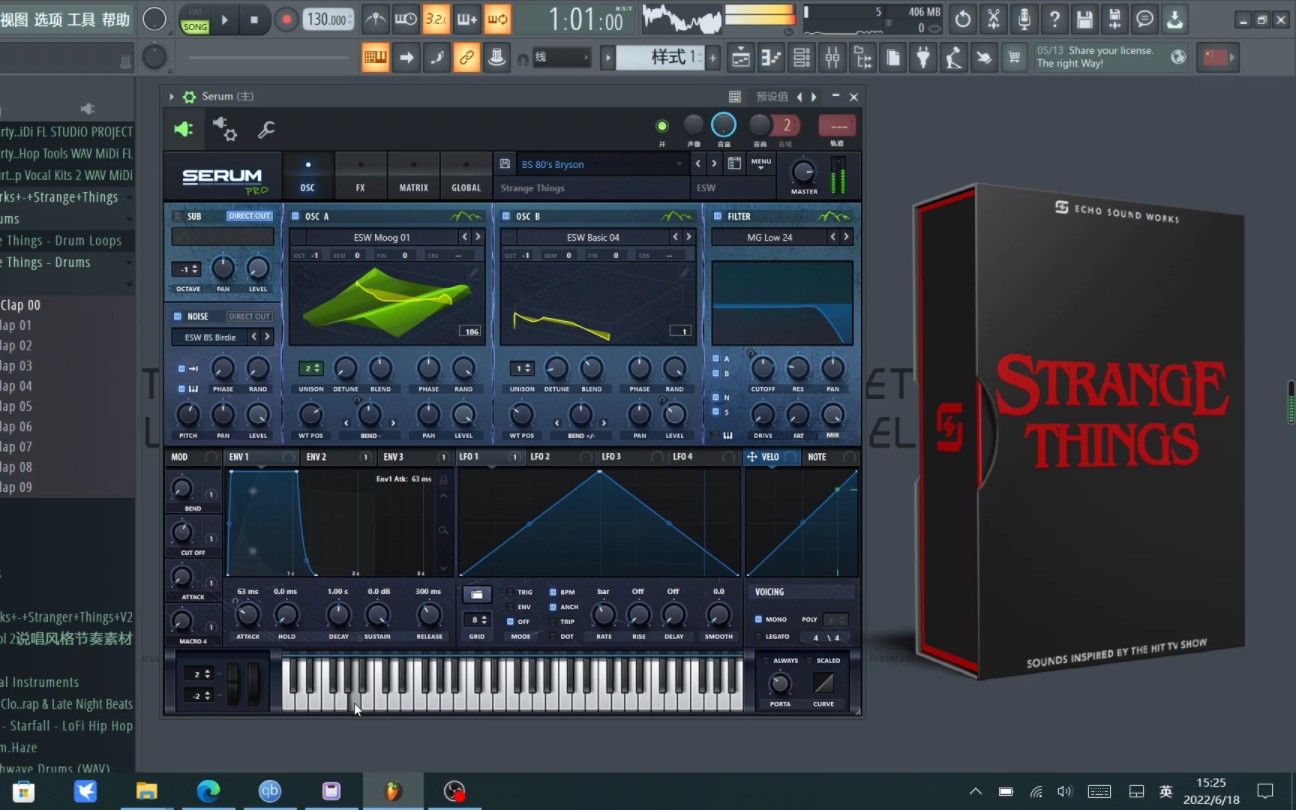Viewport: 1296px width, 810px height.
Task: Open the help question mark icon
Action: [1054, 19]
